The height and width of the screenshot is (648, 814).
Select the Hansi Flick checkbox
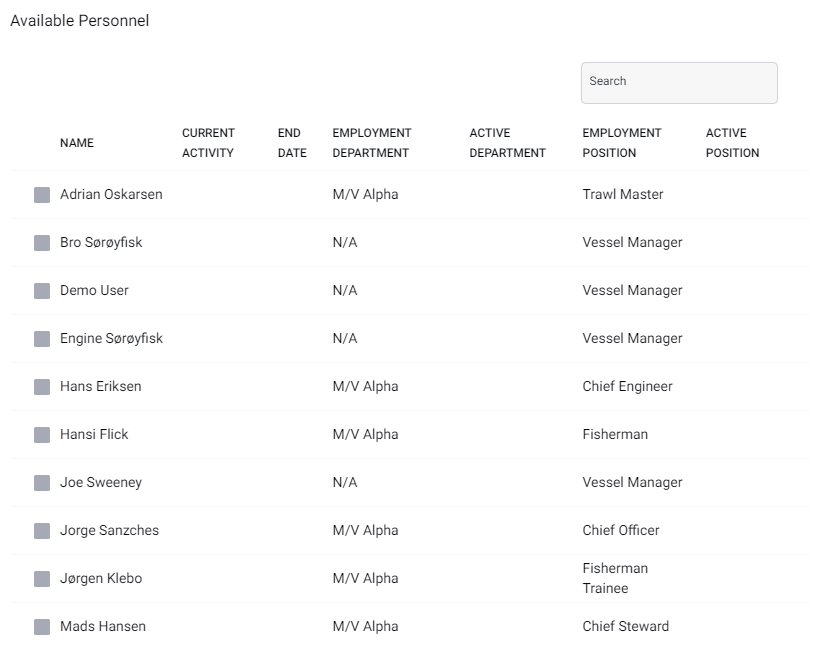point(42,435)
